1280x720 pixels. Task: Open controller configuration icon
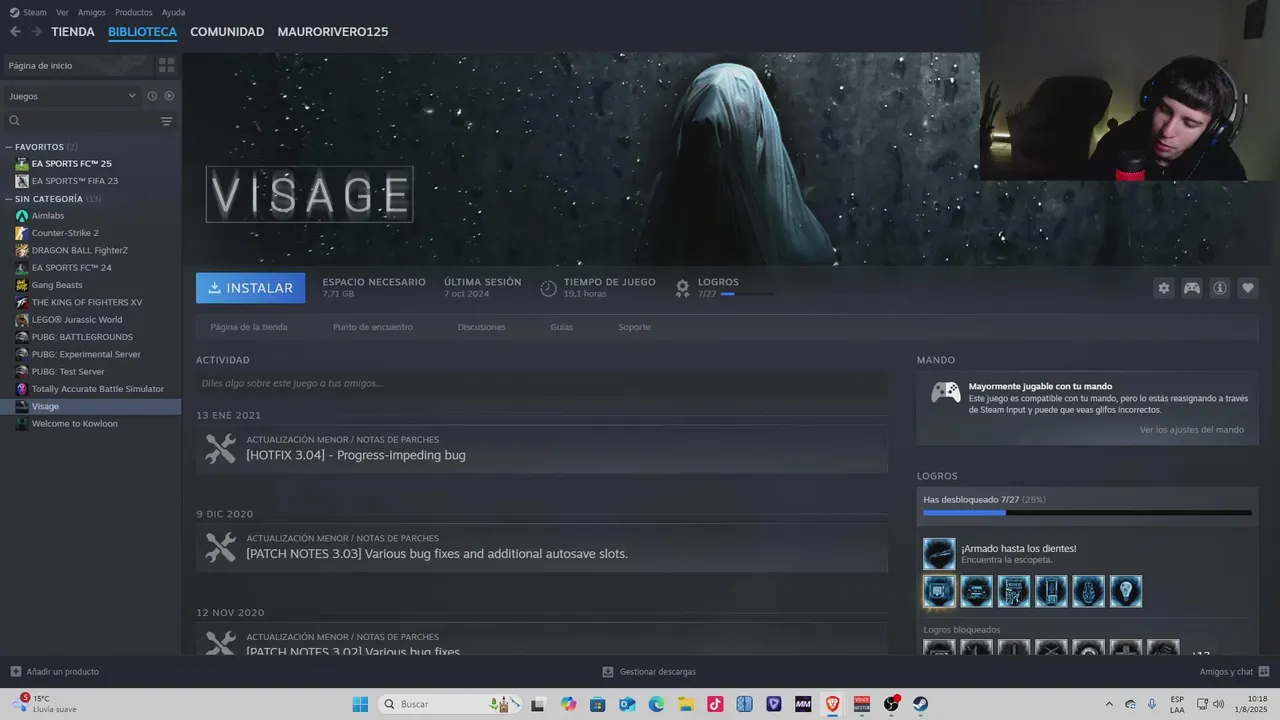1192,288
